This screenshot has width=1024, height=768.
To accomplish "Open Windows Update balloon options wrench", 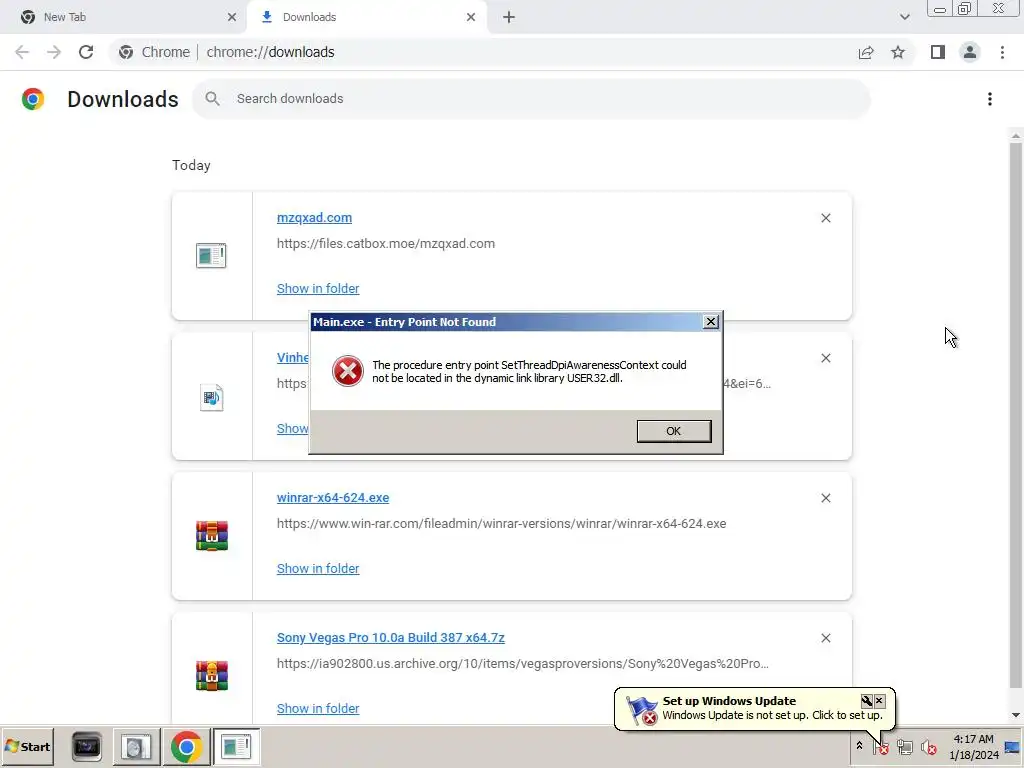I will pos(867,701).
